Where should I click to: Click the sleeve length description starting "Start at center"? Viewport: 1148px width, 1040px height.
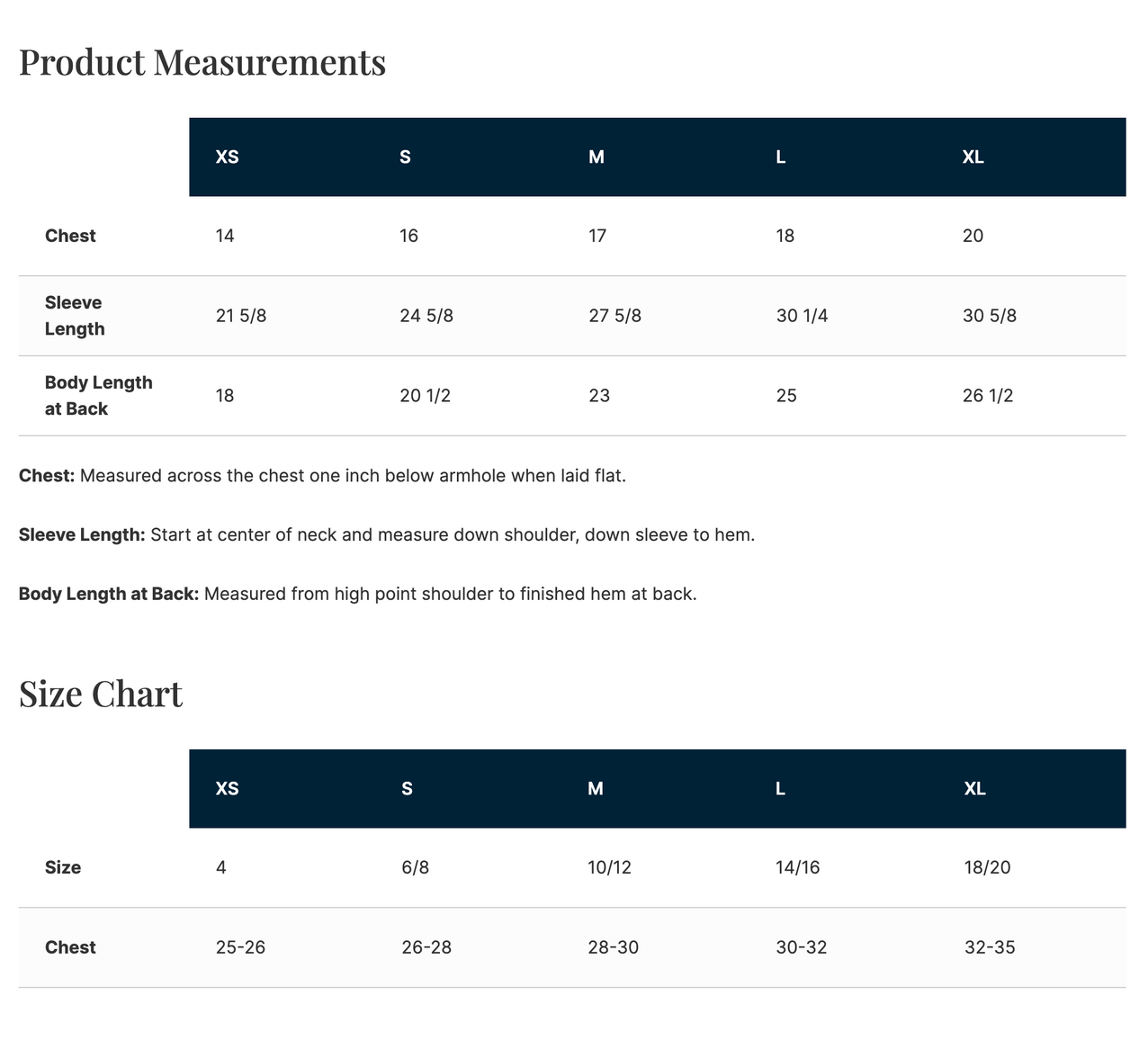[452, 535]
